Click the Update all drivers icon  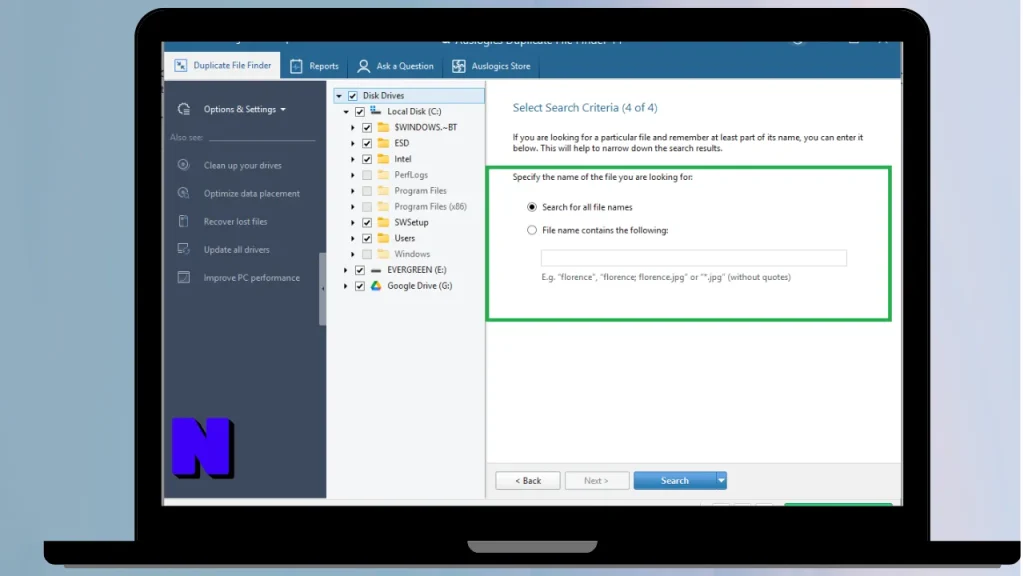[184, 249]
